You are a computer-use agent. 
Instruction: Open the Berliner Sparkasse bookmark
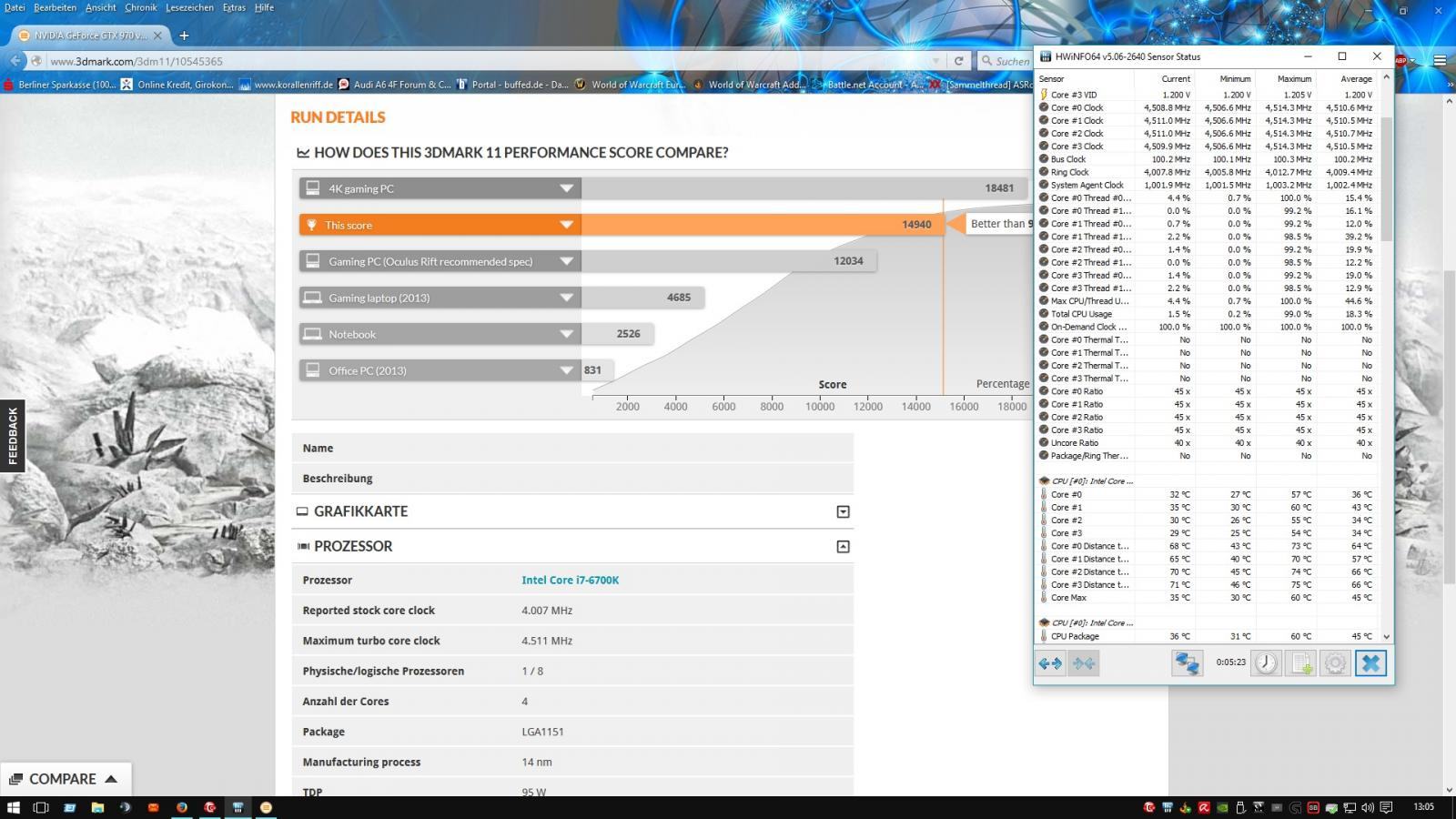coord(59,85)
